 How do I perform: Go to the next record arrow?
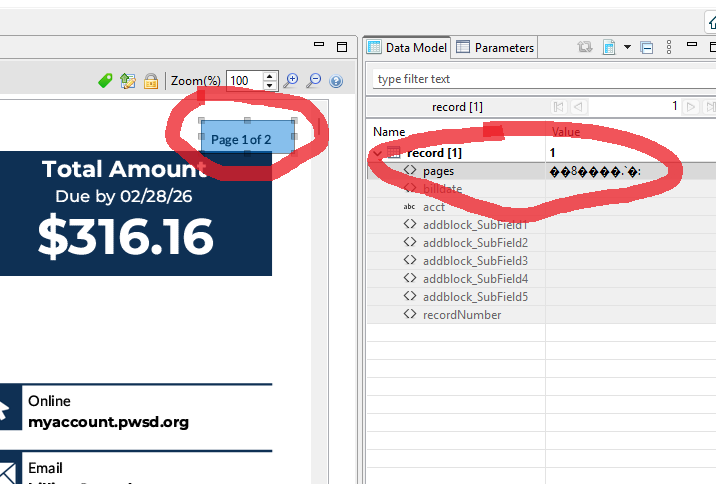click(690, 107)
